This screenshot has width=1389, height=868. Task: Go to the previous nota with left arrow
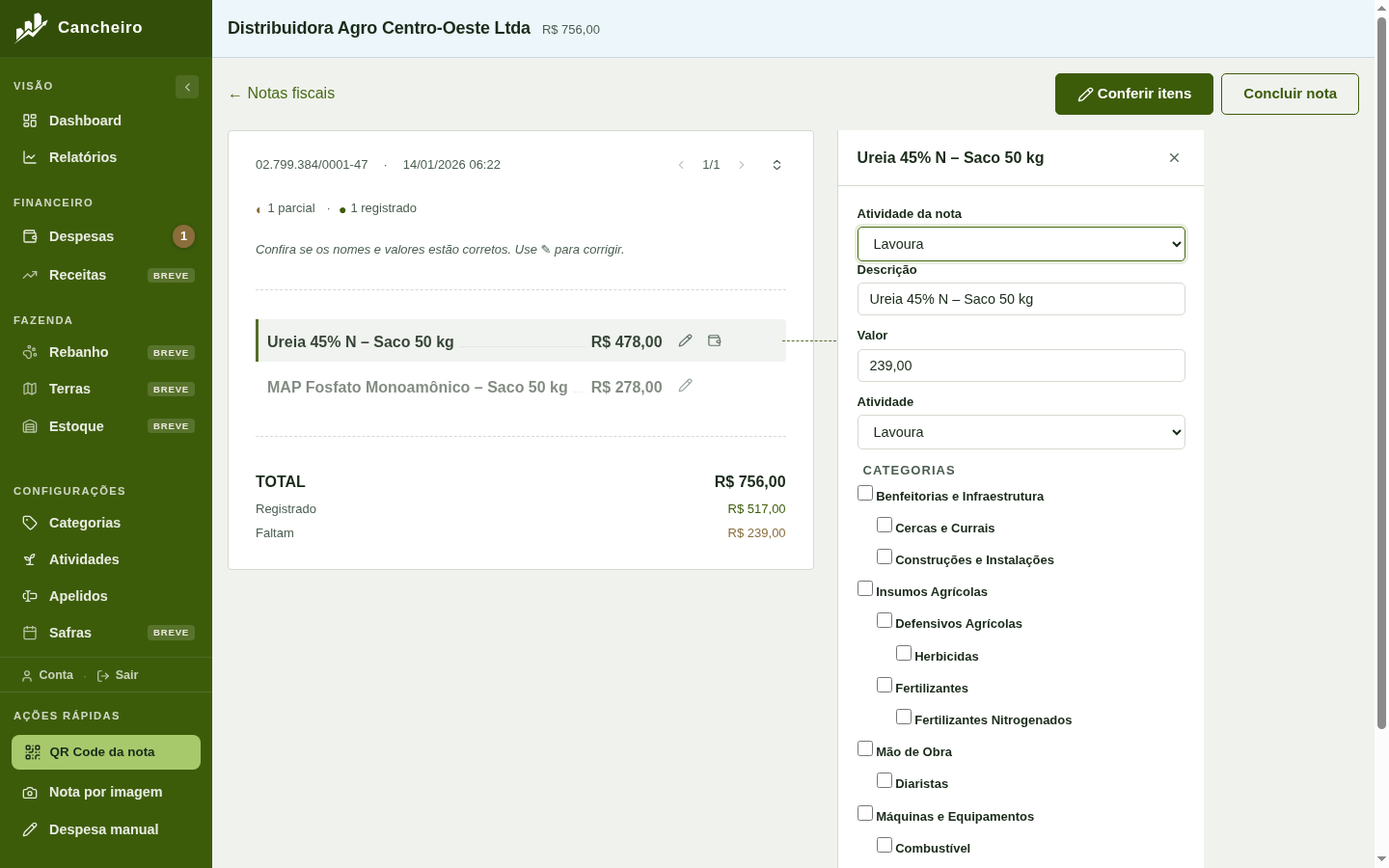681,165
